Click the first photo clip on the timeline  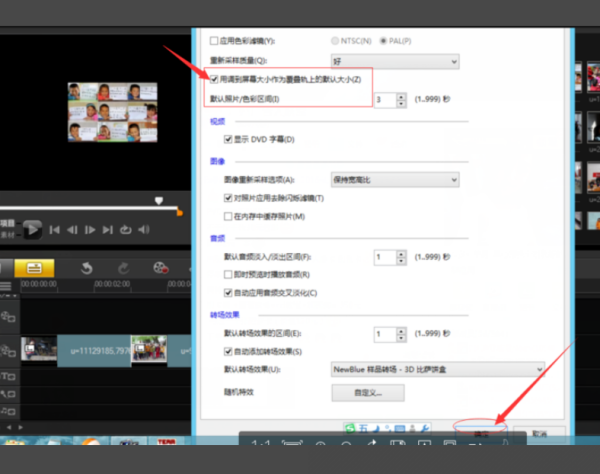(39, 350)
